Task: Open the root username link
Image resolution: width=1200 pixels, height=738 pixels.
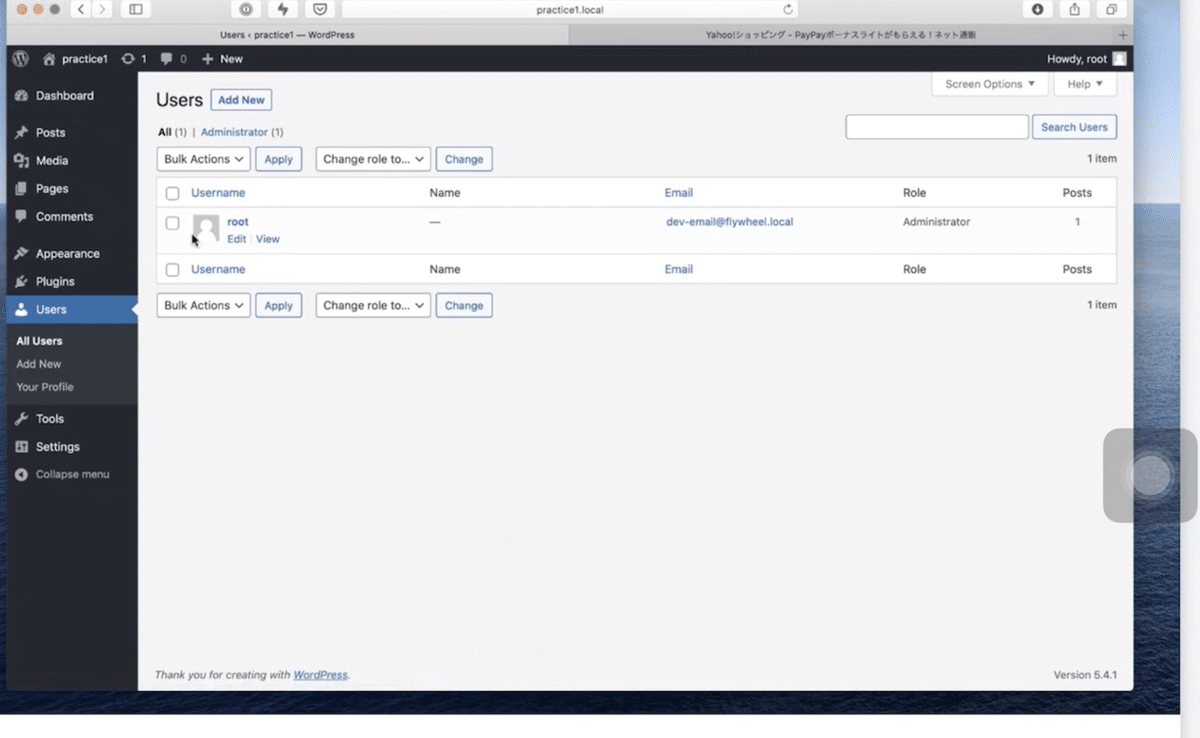Action: click(238, 222)
